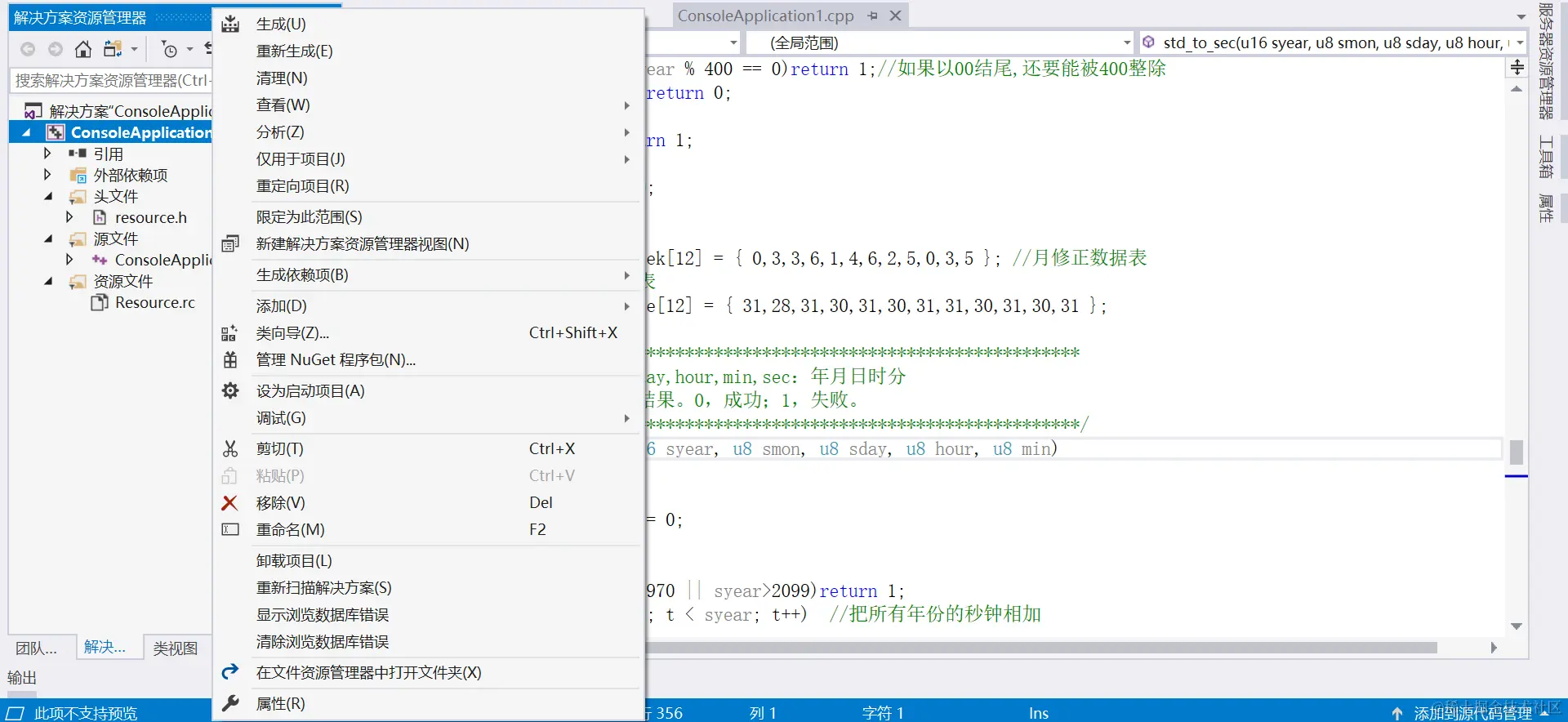Open the 仅用于项目(J) submenu

point(430,159)
